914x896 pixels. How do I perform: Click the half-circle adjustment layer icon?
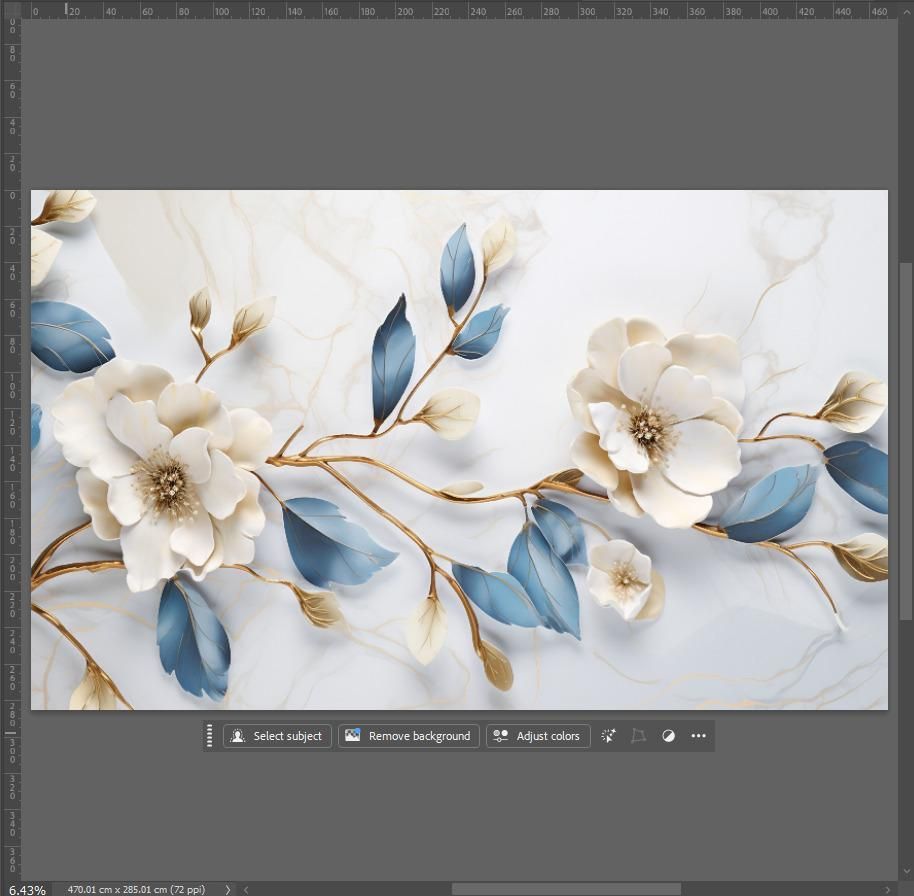click(669, 736)
